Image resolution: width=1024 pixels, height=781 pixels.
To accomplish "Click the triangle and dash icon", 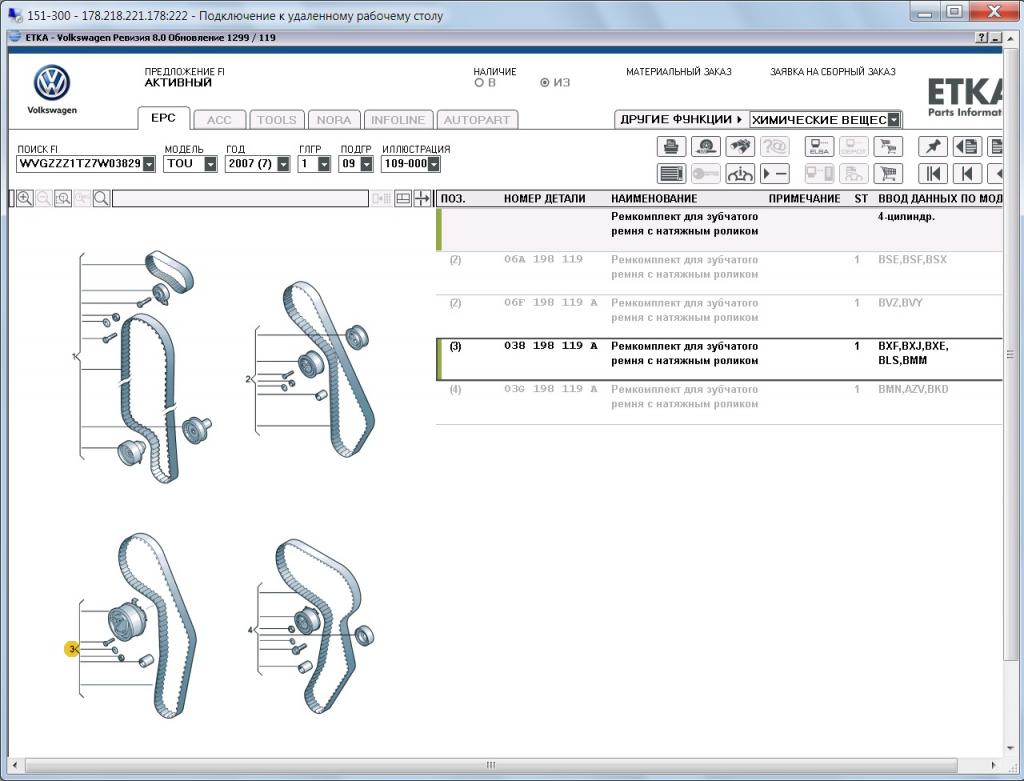I will click(x=775, y=174).
